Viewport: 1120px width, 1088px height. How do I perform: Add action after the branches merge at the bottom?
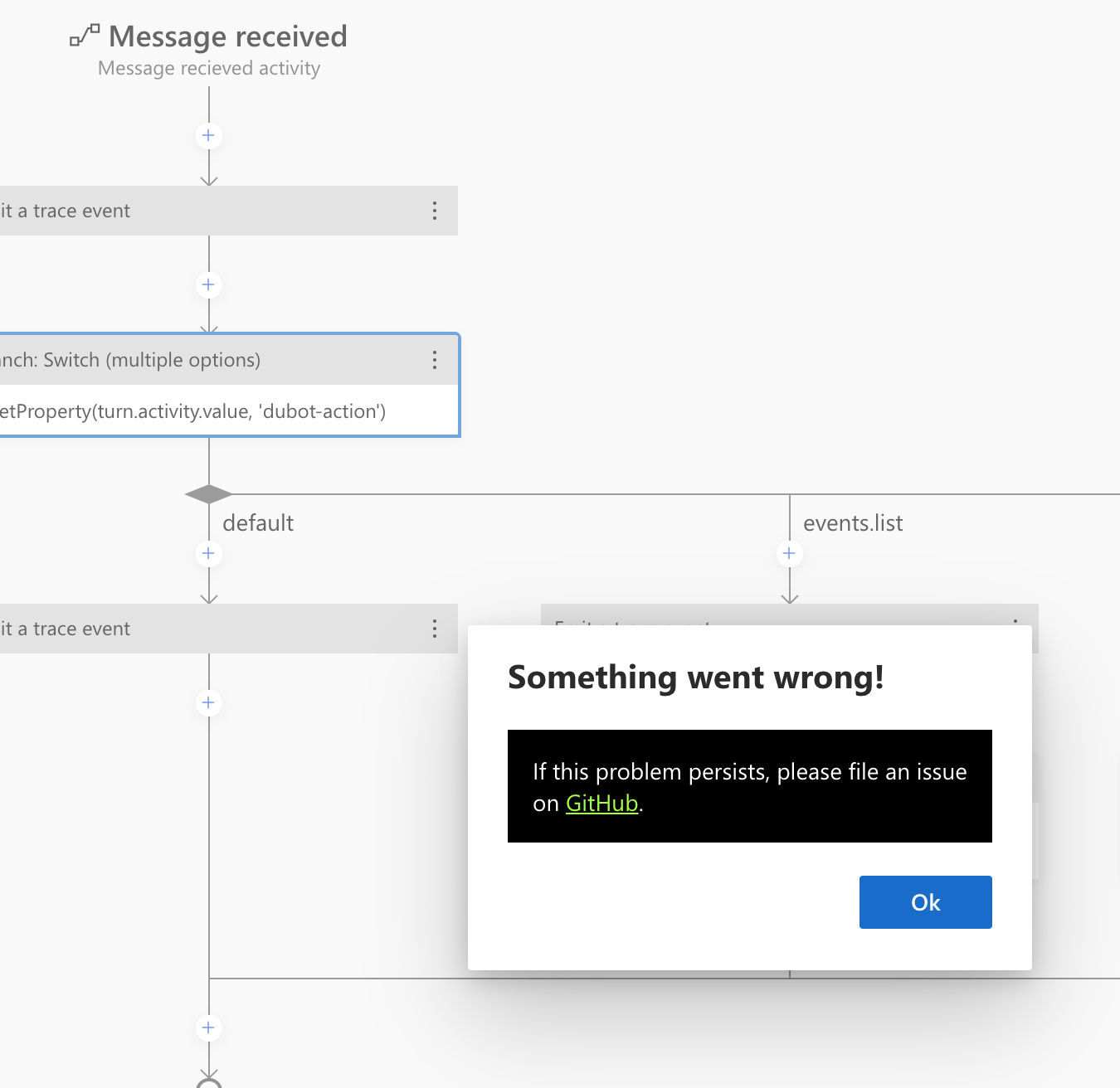tap(208, 1028)
